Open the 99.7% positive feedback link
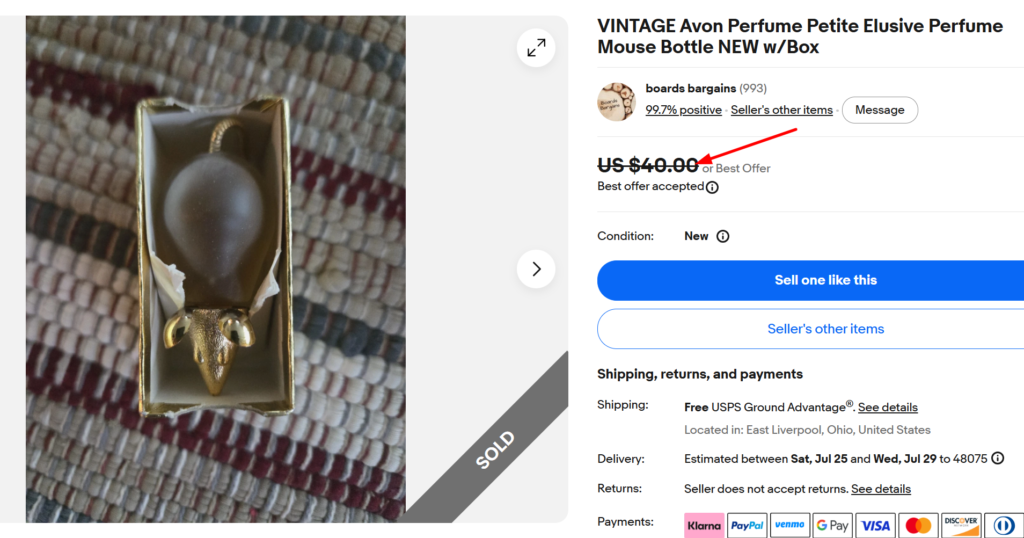Image resolution: width=1024 pixels, height=538 pixels. click(x=683, y=110)
